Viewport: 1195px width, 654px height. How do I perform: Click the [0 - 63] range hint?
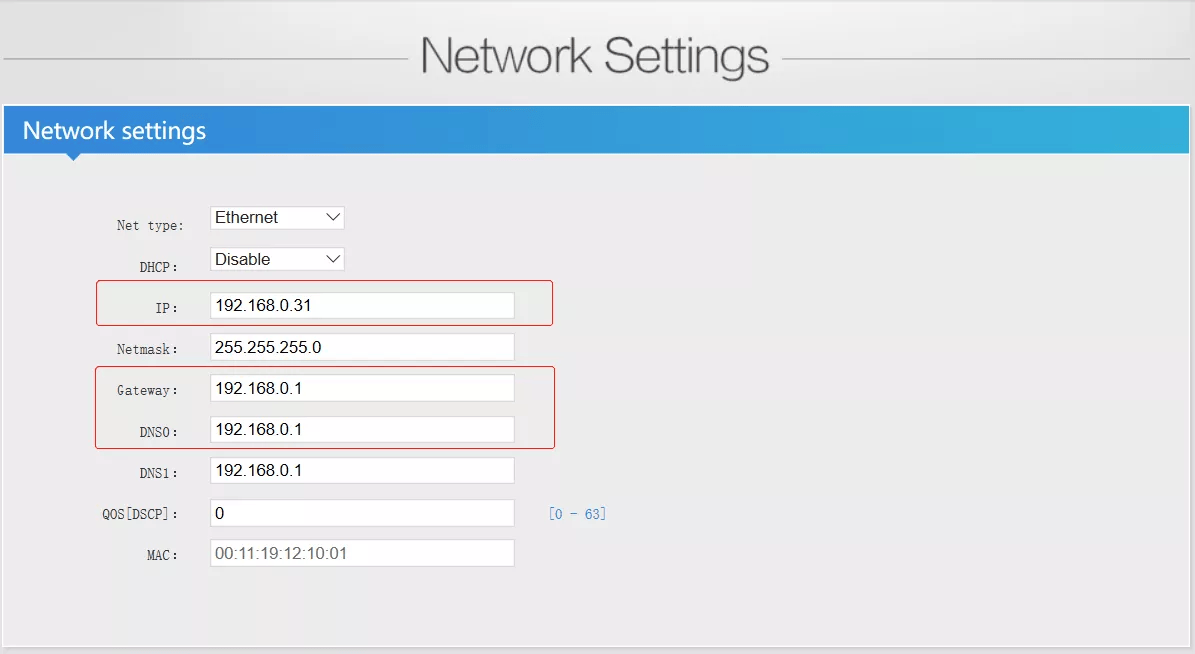(x=577, y=514)
